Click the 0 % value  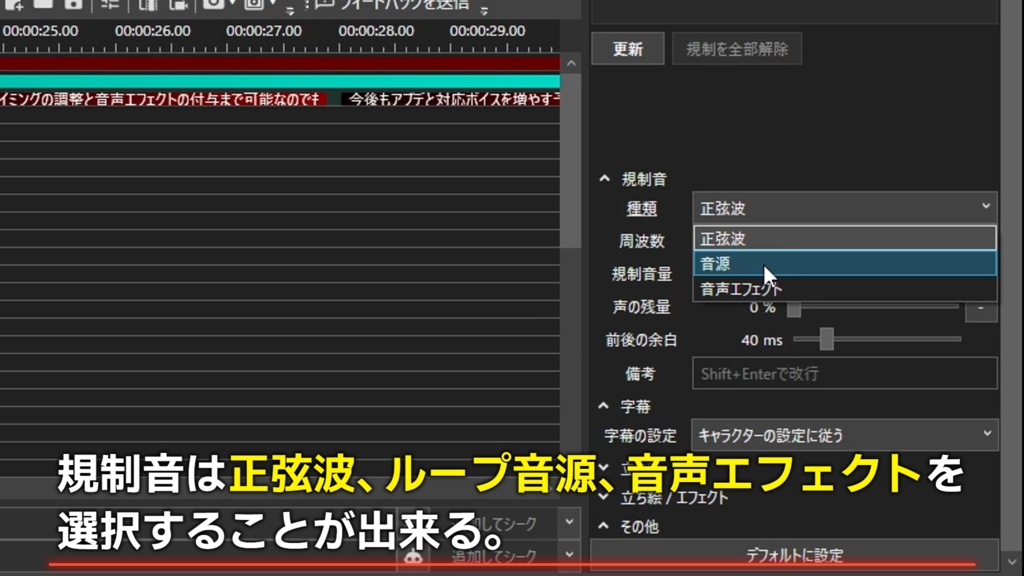pos(762,308)
